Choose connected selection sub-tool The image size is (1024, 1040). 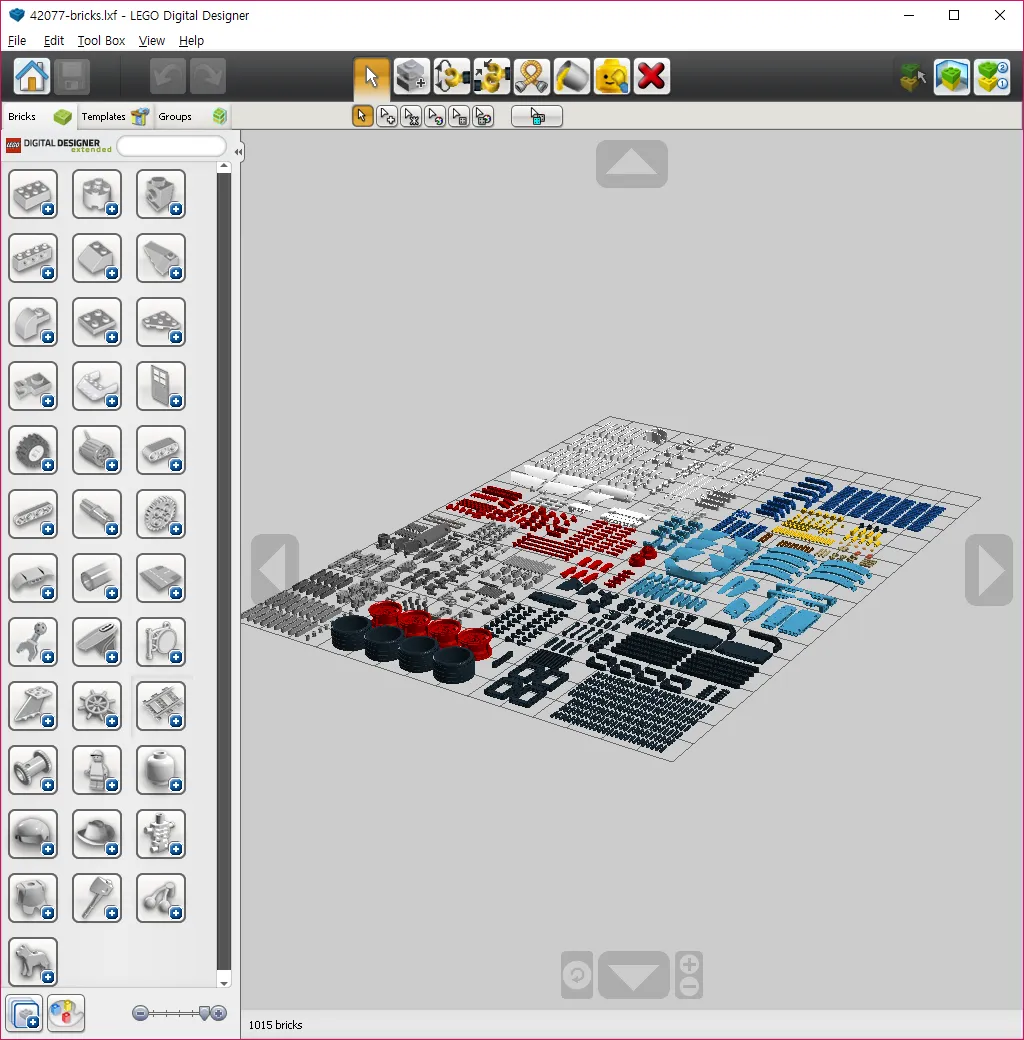click(x=411, y=116)
